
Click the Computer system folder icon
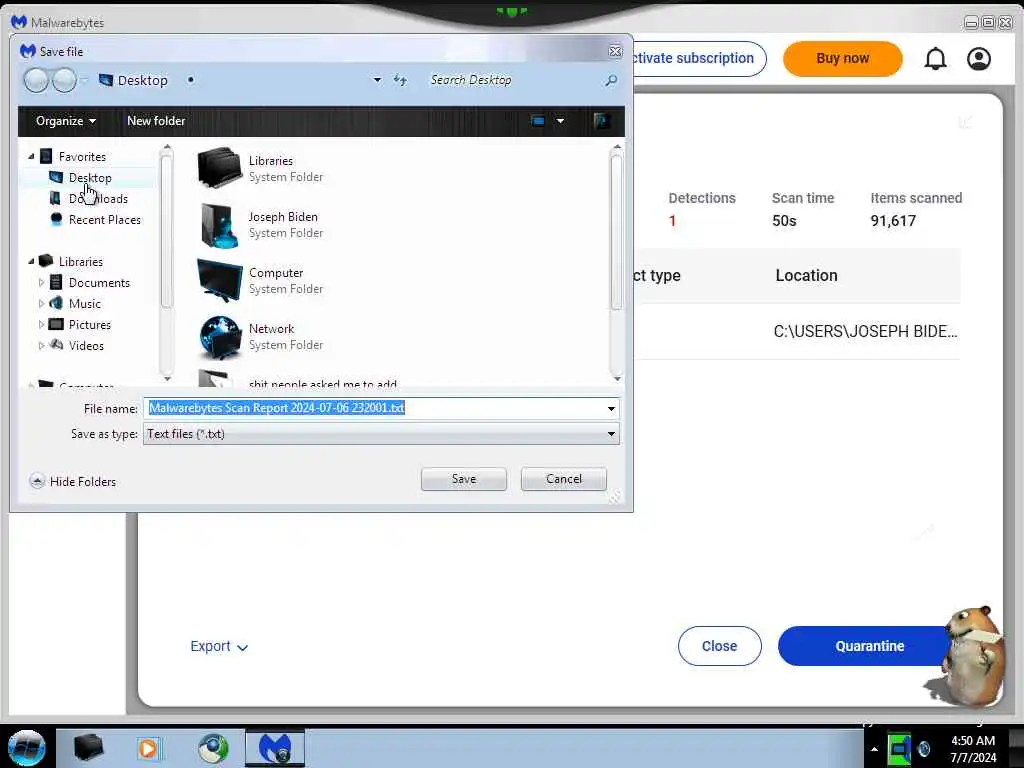pyautogui.click(x=219, y=281)
